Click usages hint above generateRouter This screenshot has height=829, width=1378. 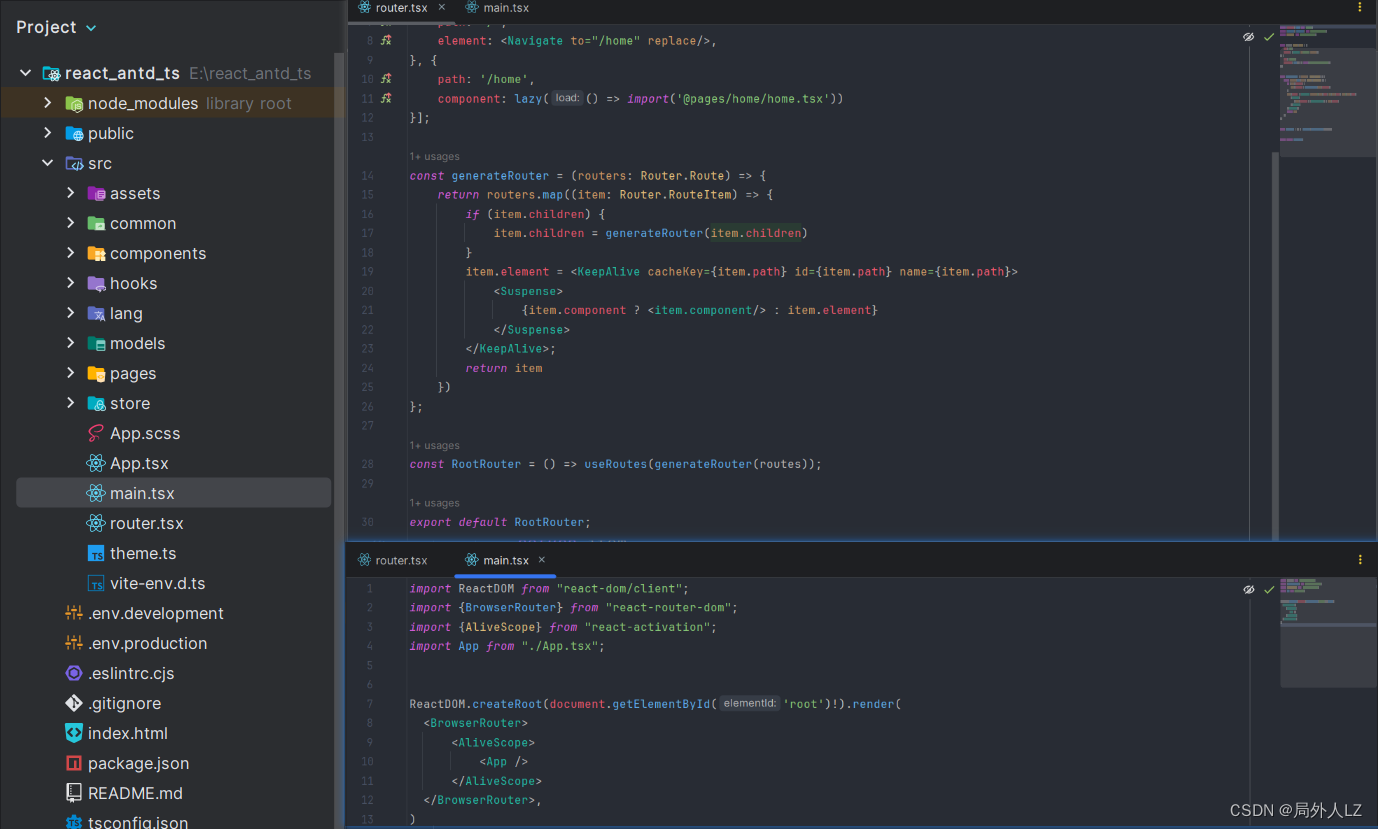[x=435, y=157]
